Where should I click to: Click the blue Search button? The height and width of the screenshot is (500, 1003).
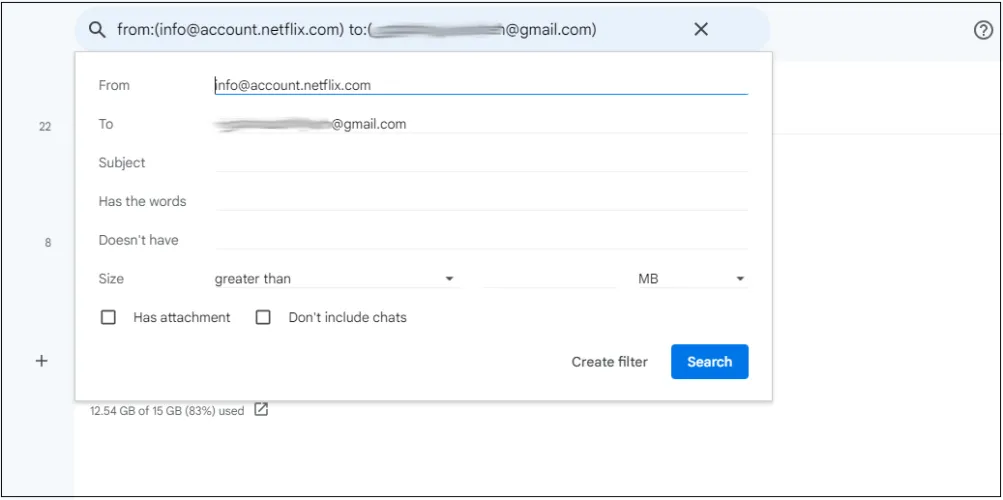pyautogui.click(x=709, y=362)
